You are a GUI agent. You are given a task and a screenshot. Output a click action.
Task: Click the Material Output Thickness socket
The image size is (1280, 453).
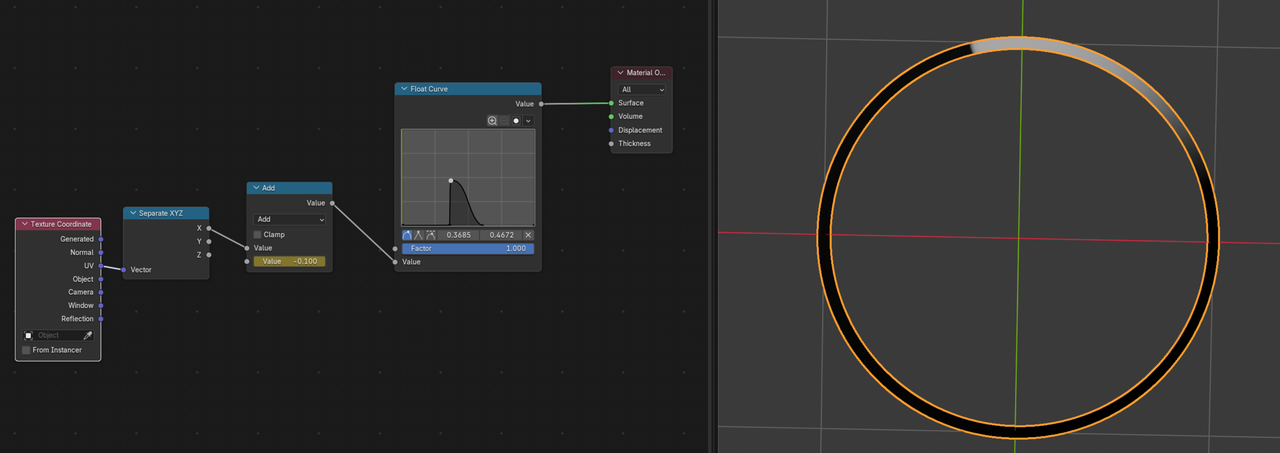[611, 143]
